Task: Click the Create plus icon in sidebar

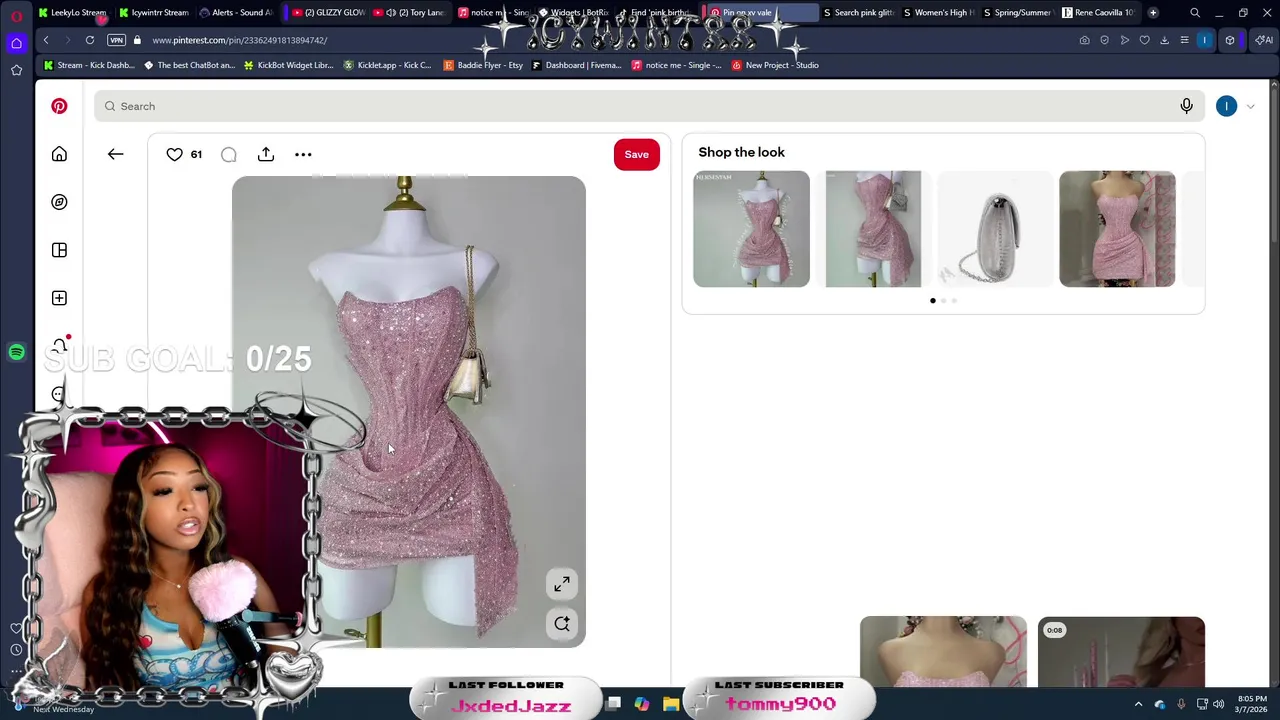Action: (59, 298)
